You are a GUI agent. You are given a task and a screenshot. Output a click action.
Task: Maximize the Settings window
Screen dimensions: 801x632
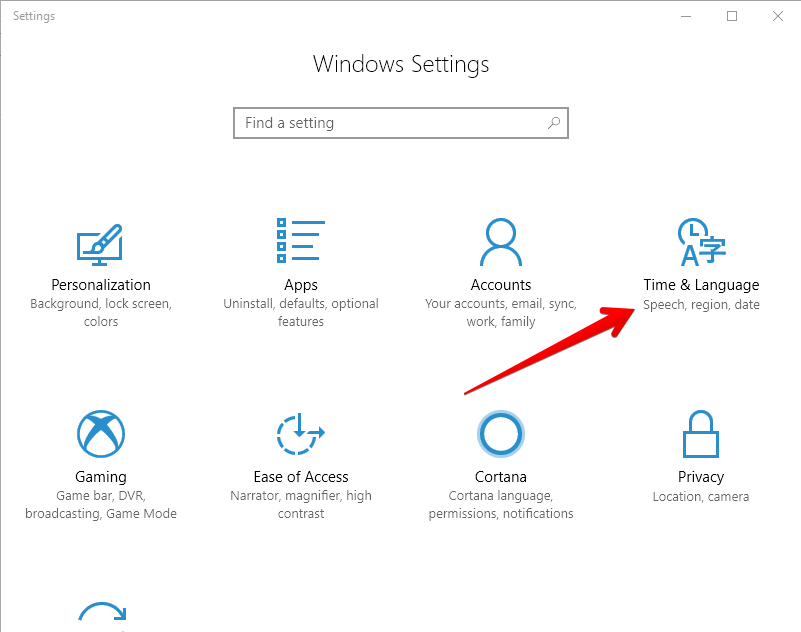[732, 16]
